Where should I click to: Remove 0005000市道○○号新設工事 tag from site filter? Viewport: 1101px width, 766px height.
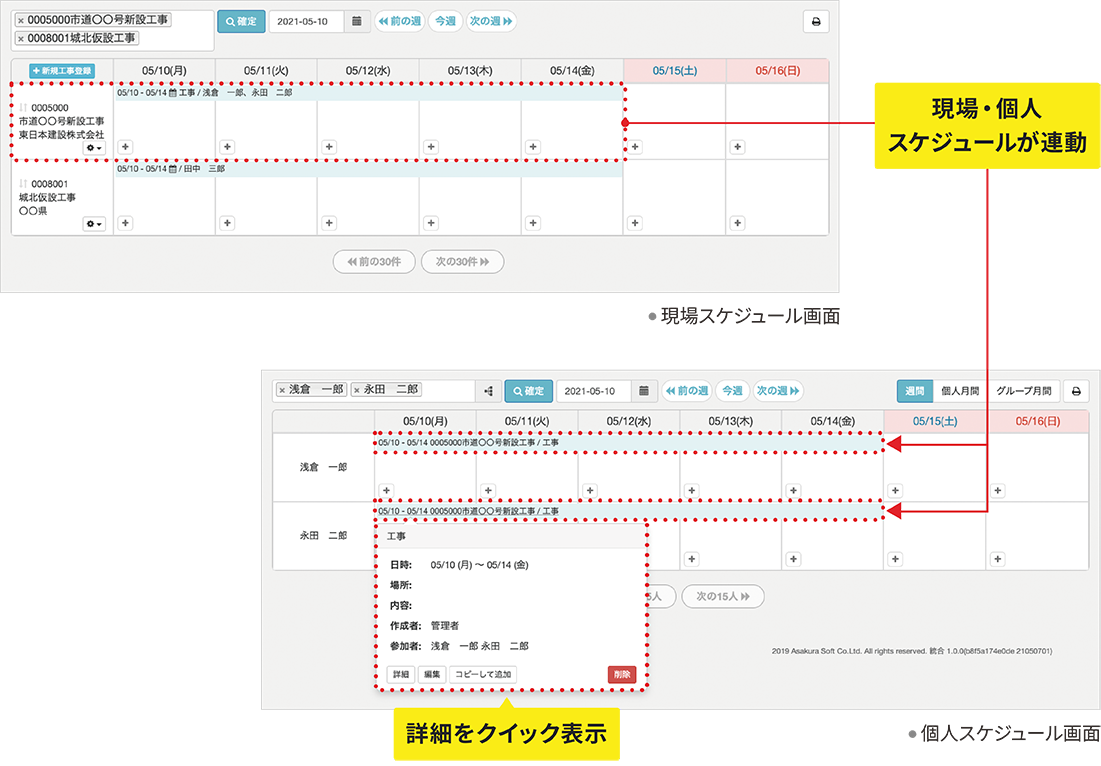coord(21,20)
